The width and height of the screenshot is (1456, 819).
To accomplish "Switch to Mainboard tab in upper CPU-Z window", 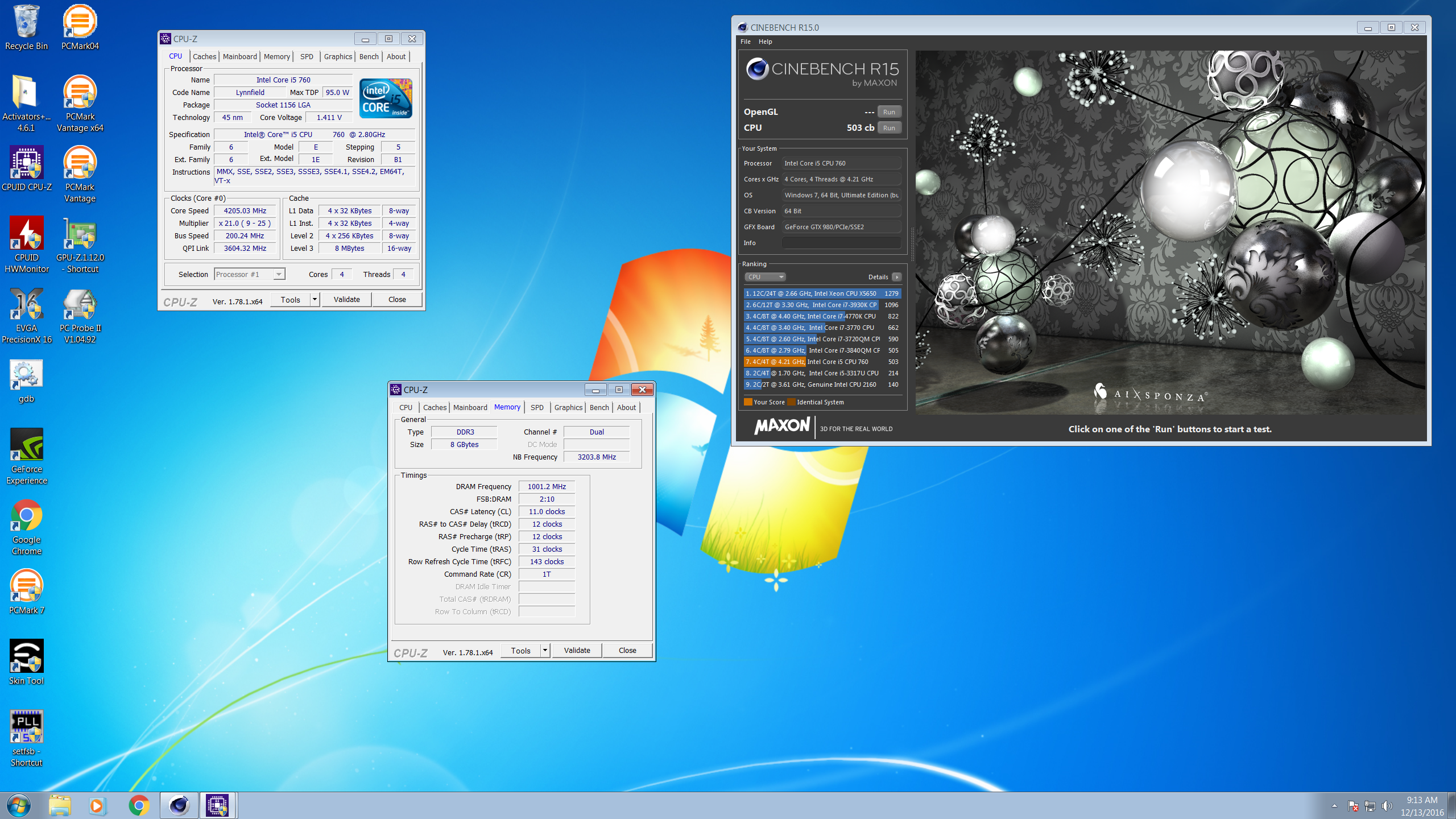I will pos(240,56).
